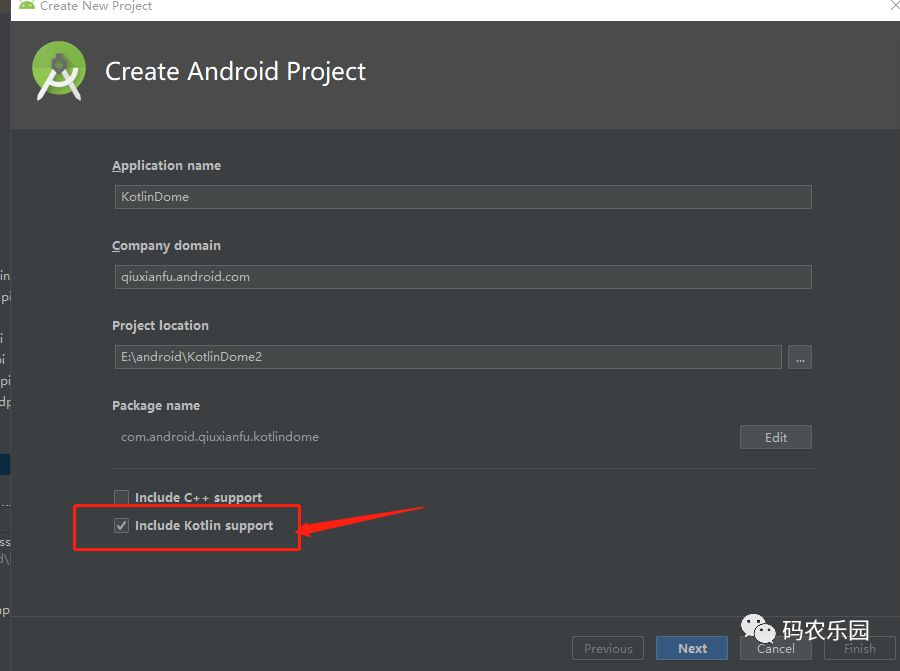Open the project location browse (...) button

click(800, 357)
